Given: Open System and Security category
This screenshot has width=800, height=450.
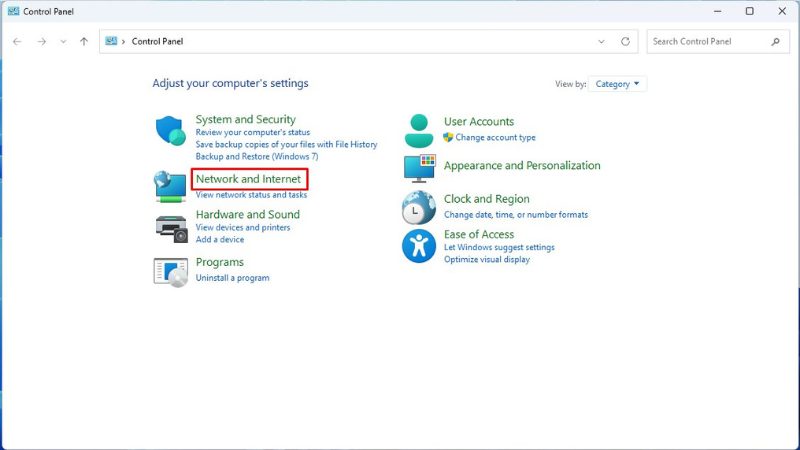Looking at the screenshot, I should pos(245,119).
